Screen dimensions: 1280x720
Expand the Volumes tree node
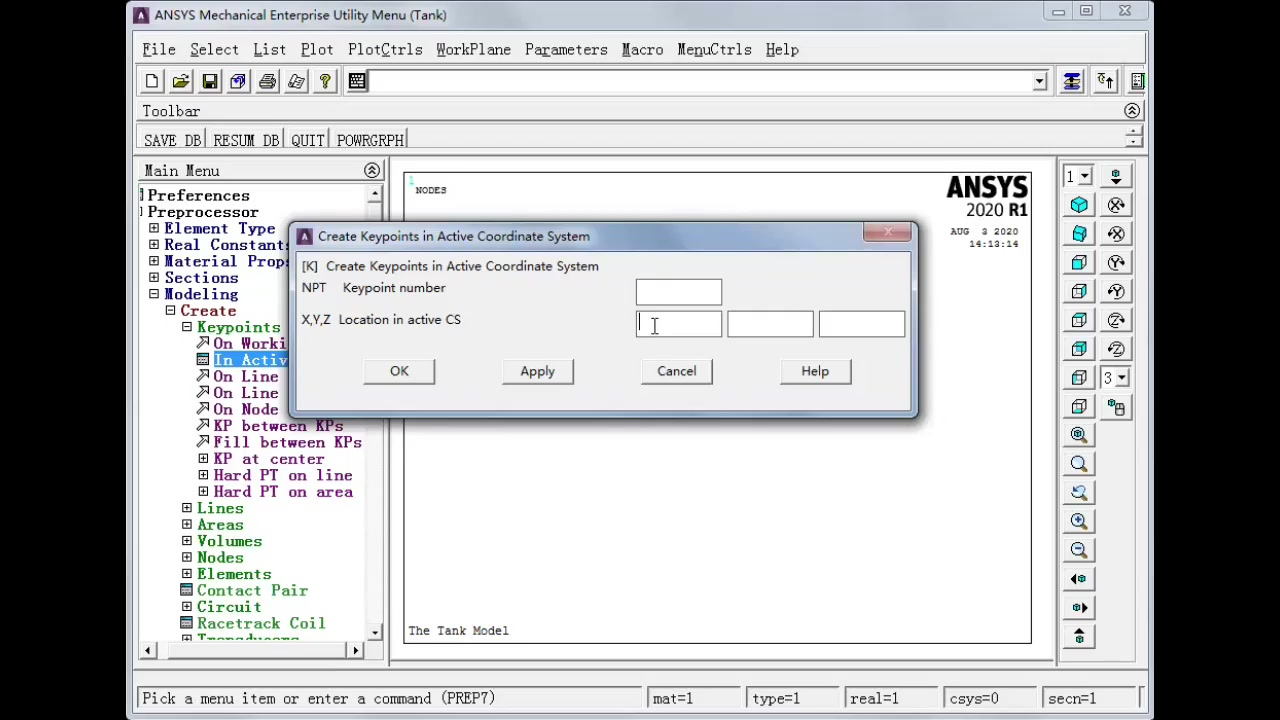(187, 541)
